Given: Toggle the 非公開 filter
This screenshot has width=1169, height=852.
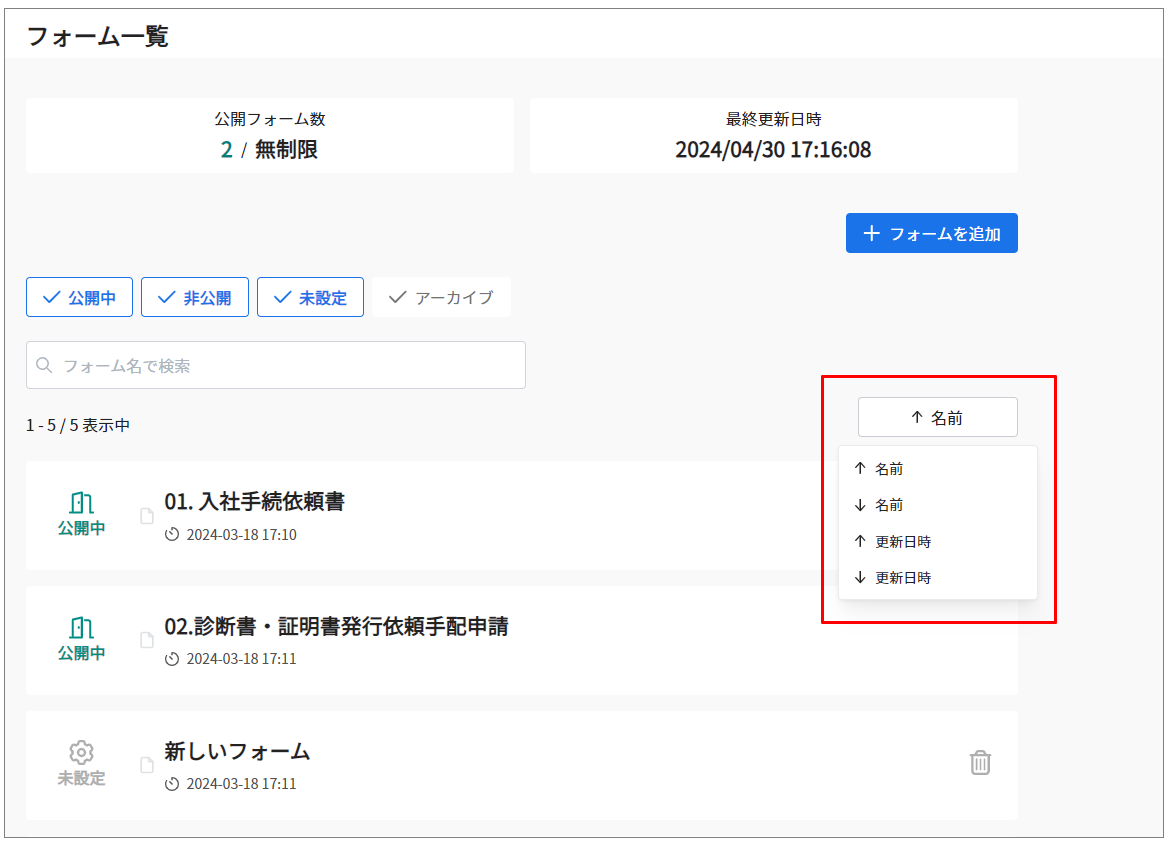Looking at the screenshot, I should coord(195,297).
